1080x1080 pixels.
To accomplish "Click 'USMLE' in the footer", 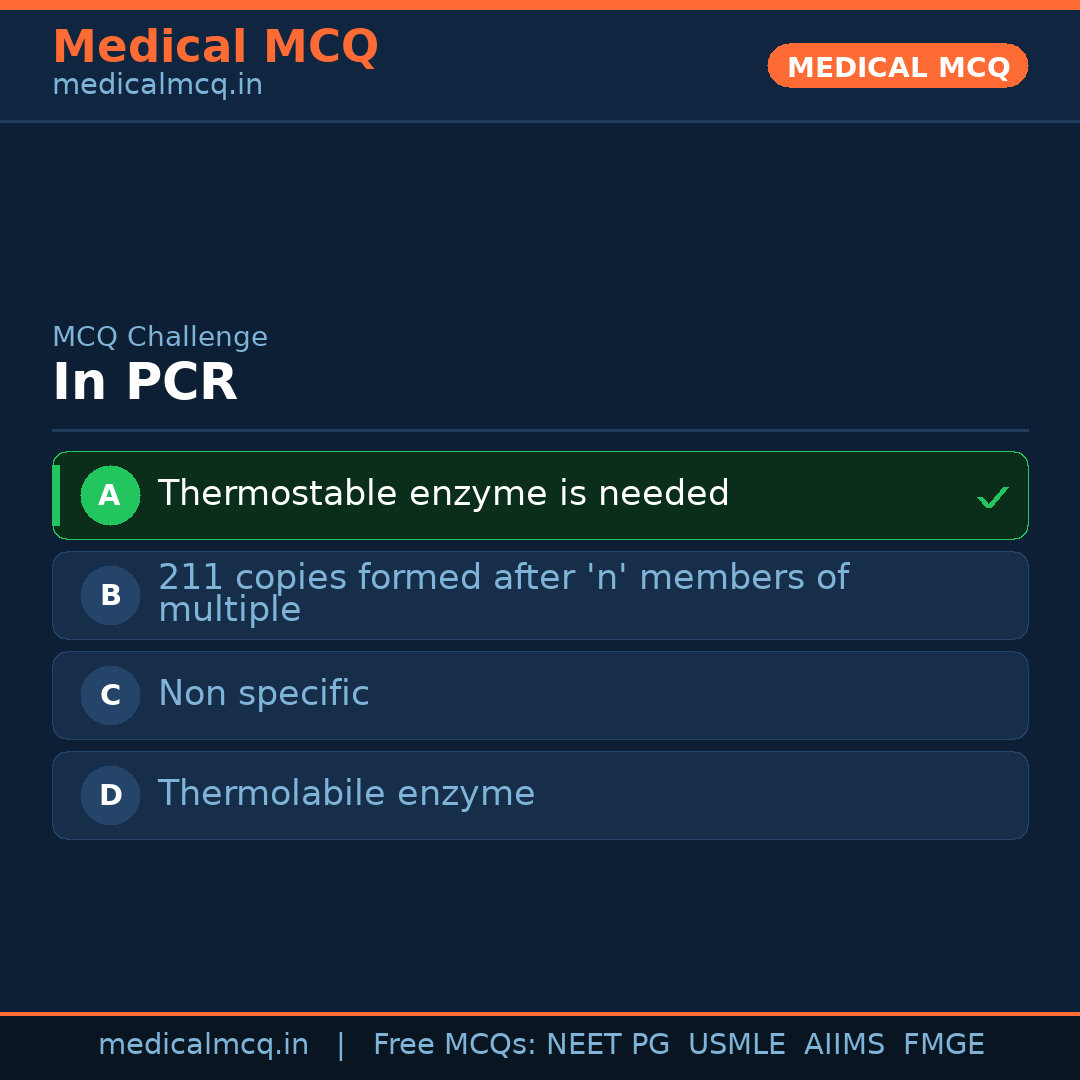I will click(736, 1045).
